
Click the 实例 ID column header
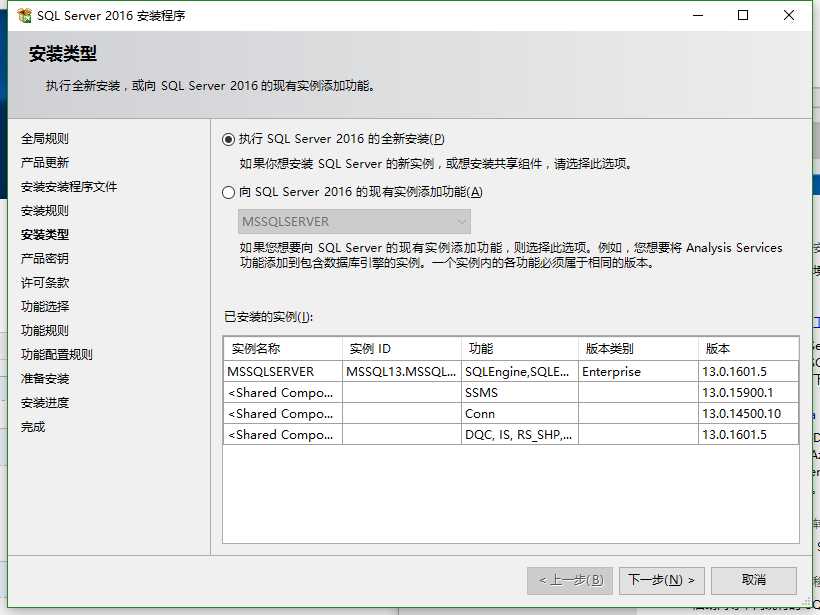point(402,349)
